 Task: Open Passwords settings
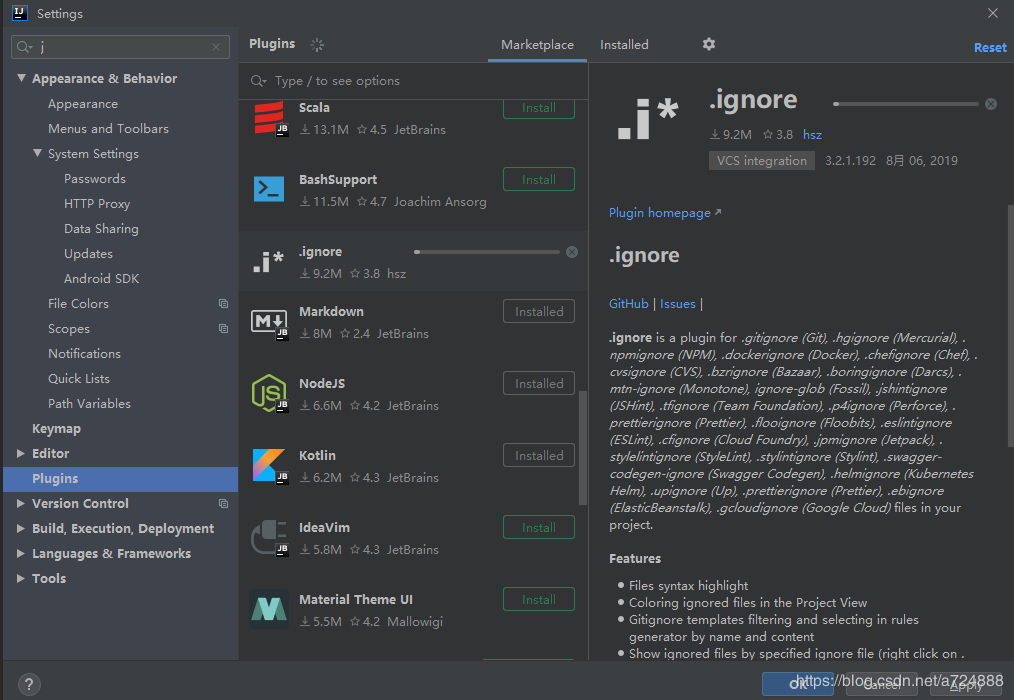coord(94,179)
